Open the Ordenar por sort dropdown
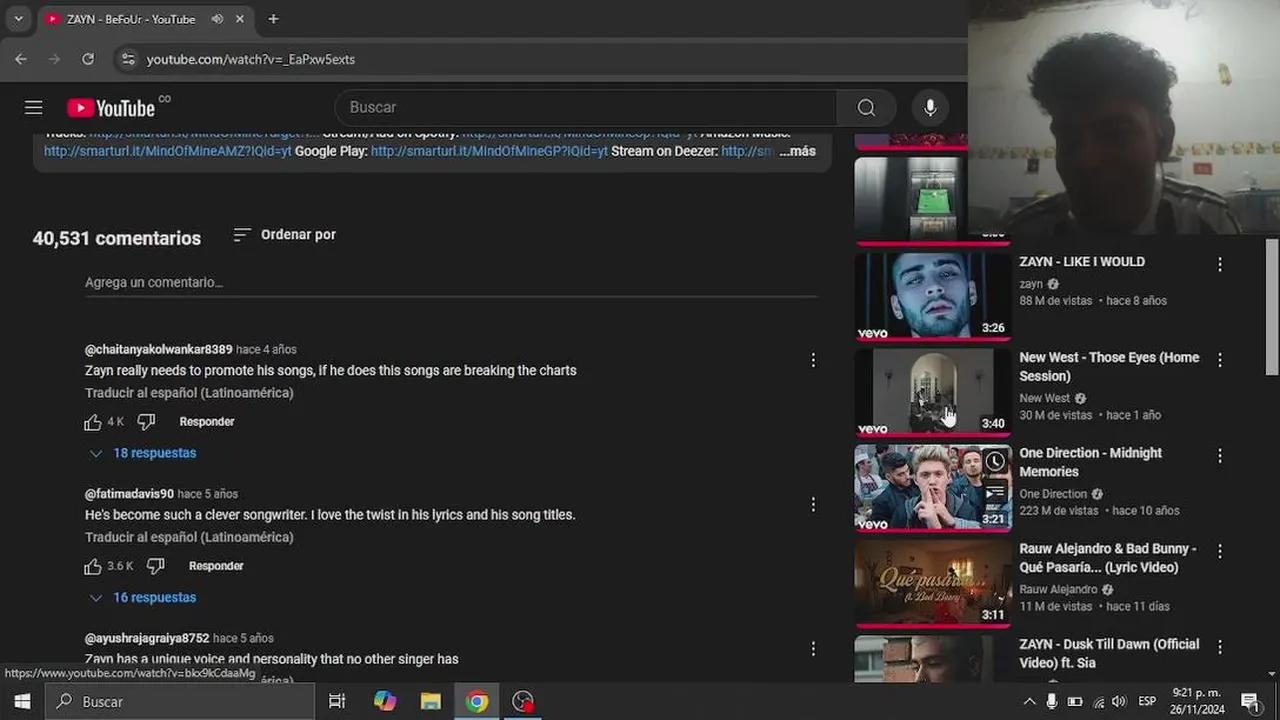 [x=285, y=235]
